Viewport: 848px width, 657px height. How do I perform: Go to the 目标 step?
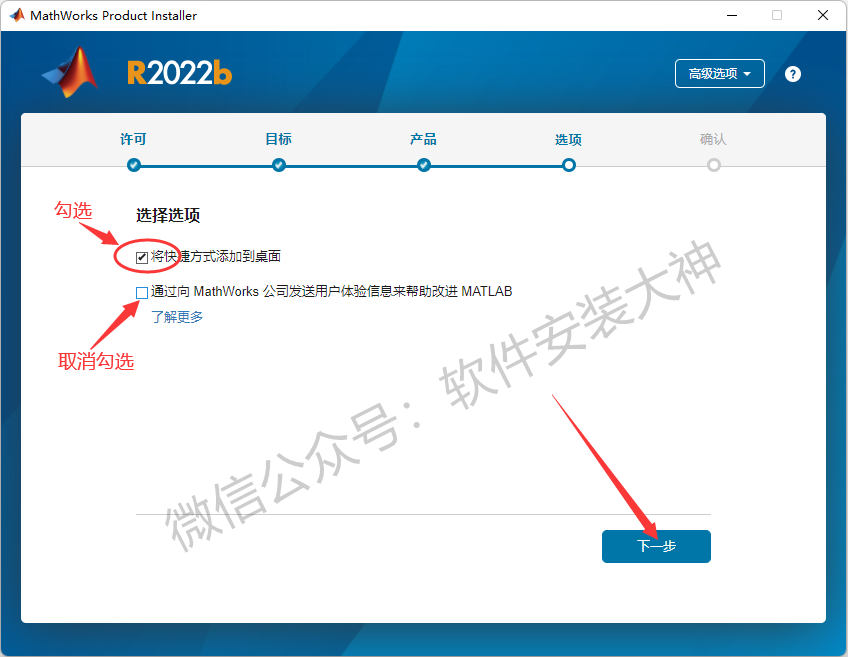tap(278, 140)
